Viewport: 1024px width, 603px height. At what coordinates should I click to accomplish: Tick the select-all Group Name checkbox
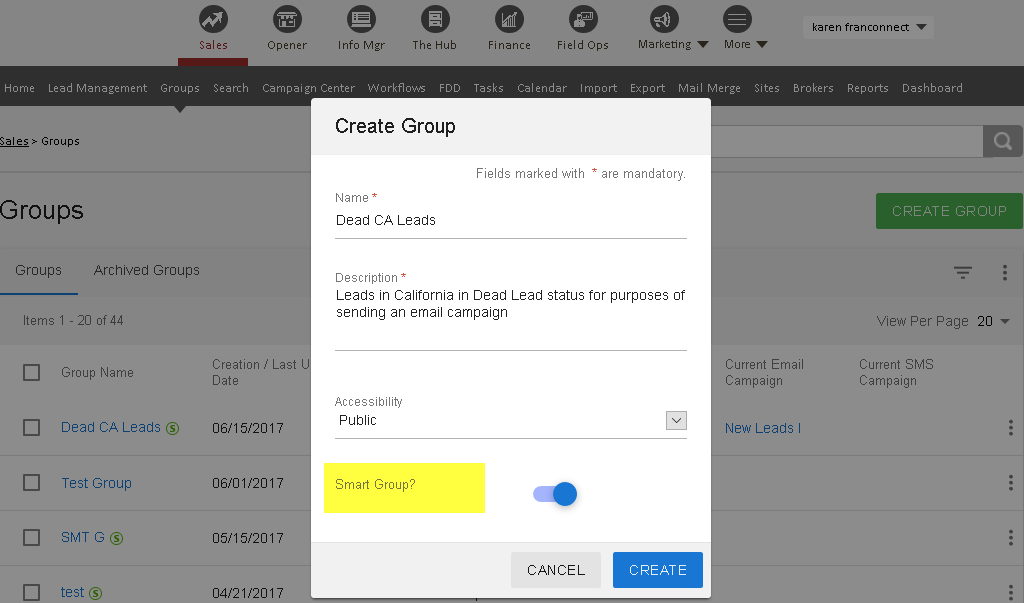[32, 372]
